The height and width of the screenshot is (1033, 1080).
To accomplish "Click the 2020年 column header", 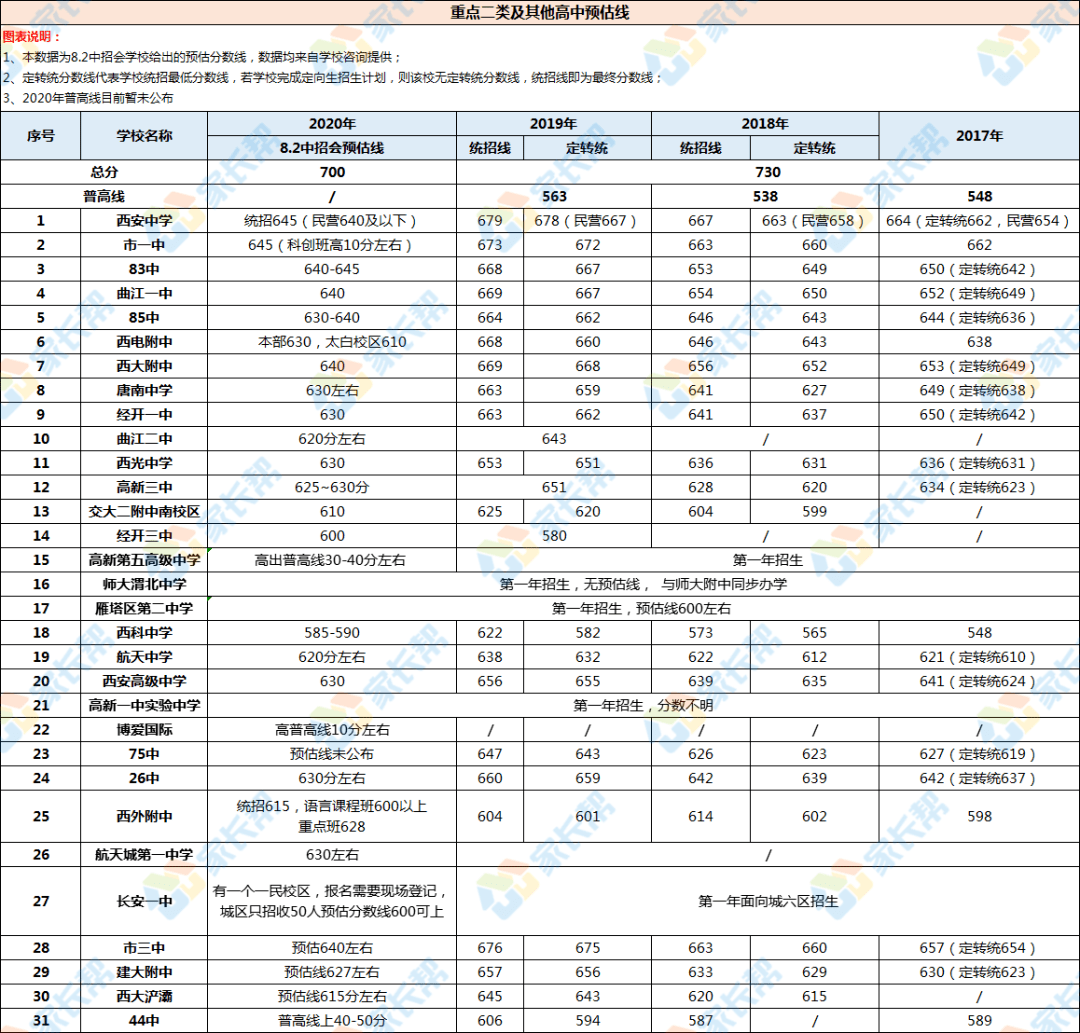I will 331,122.
